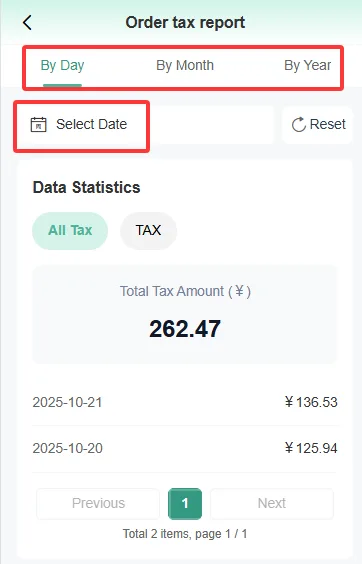Click the empty date field area
Screen dimensions: 362x564
(212, 125)
